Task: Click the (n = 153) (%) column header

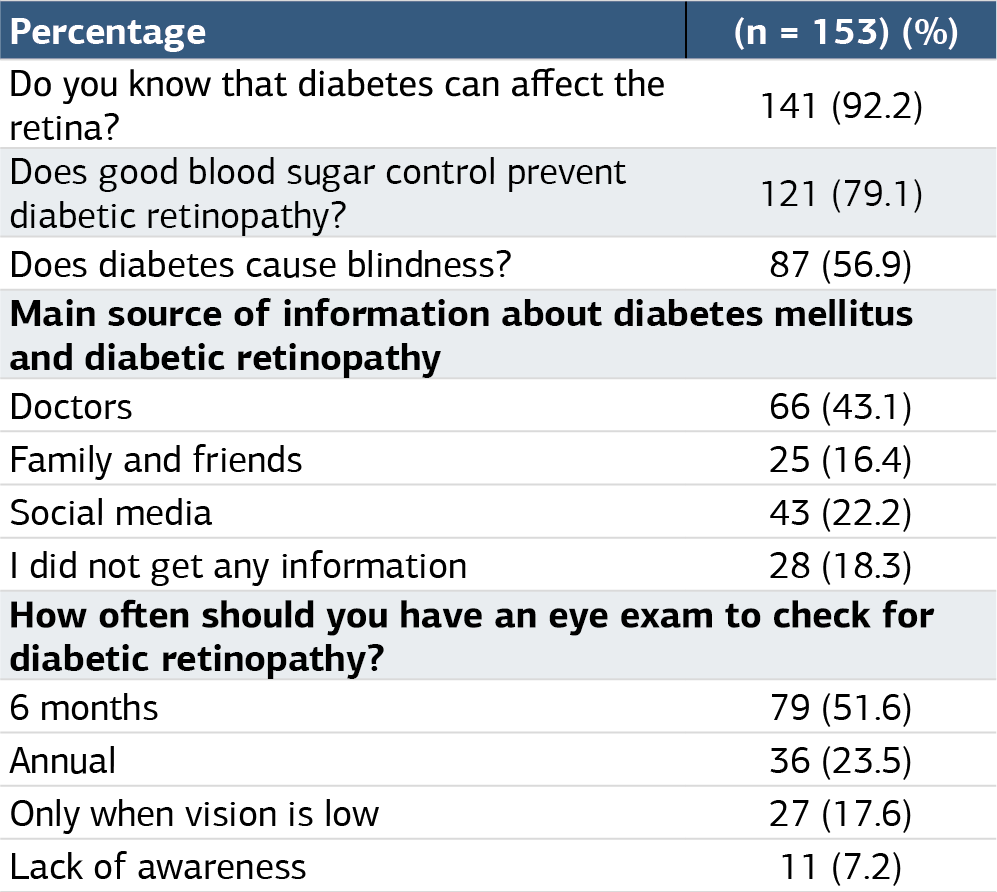Action: (841, 30)
